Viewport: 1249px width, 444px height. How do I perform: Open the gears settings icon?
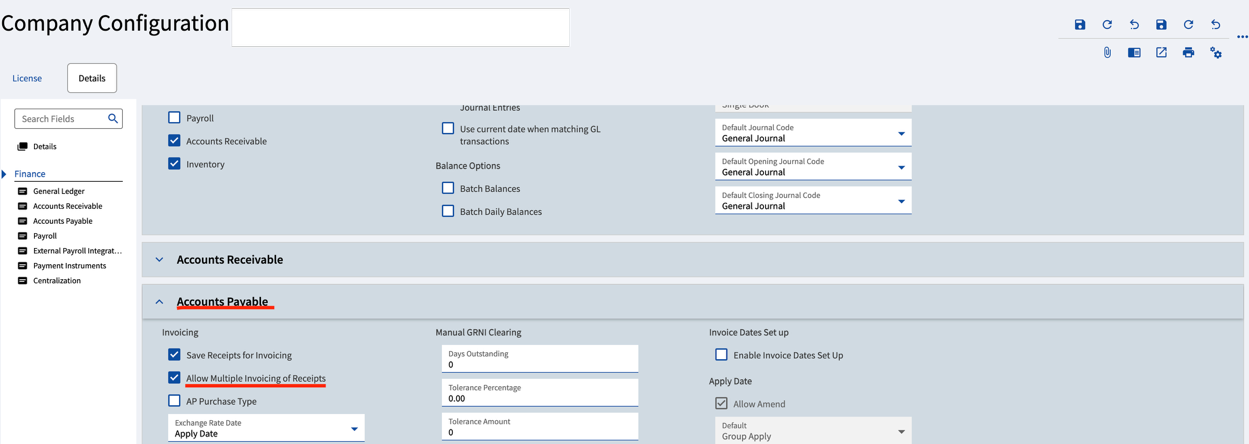pos(1216,52)
